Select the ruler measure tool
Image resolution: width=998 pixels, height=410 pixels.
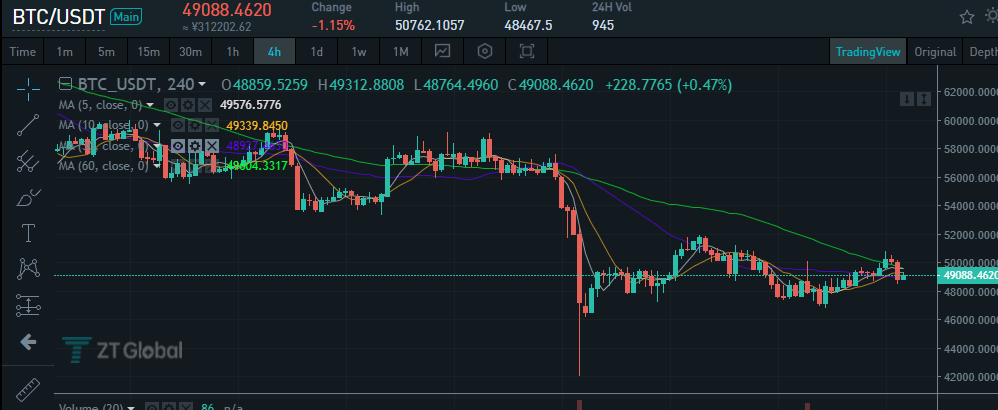(x=27, y=388)
